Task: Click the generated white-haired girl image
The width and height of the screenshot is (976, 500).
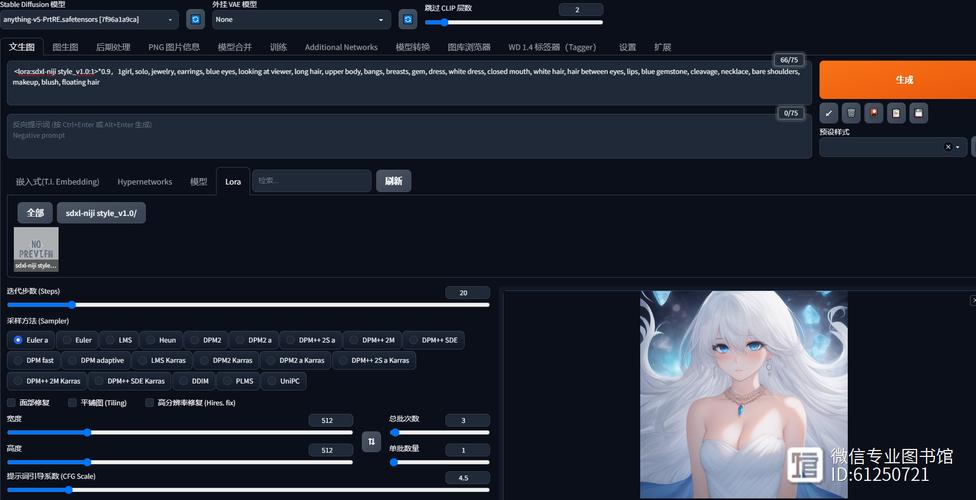Action: (x=744, y=395)
